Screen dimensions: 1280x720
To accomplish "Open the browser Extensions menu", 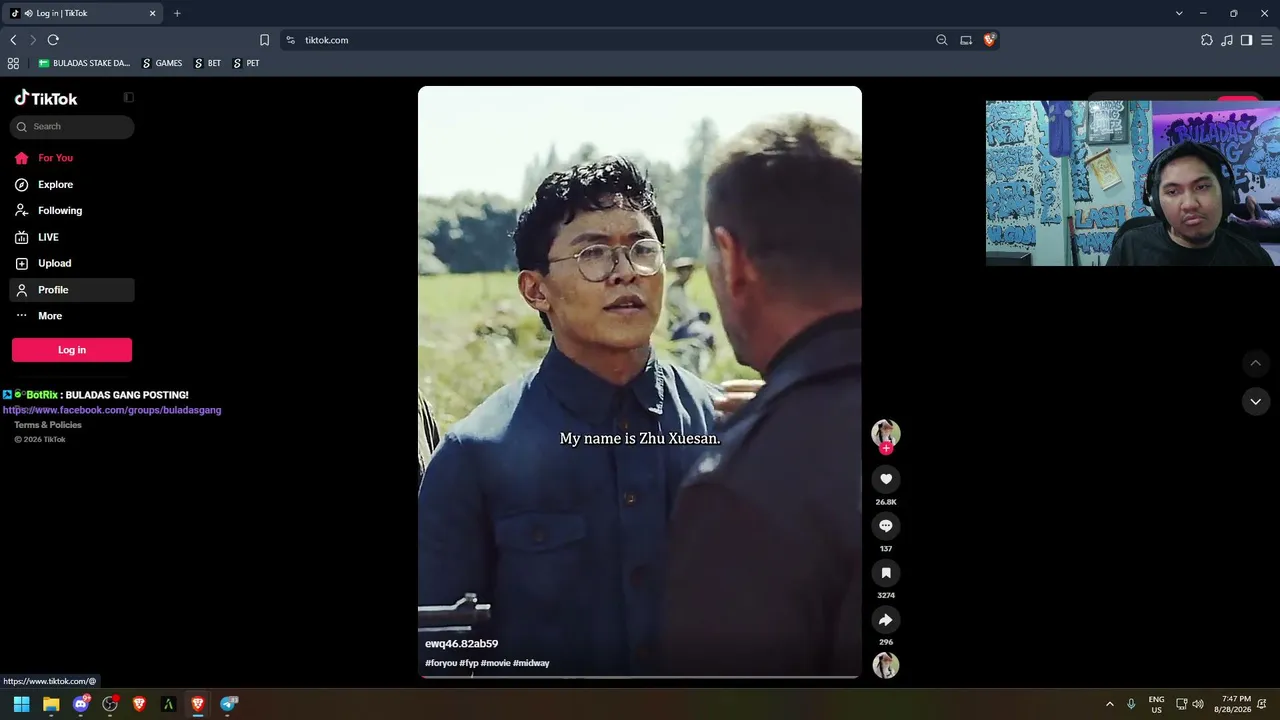I will tap(1206, 40).
